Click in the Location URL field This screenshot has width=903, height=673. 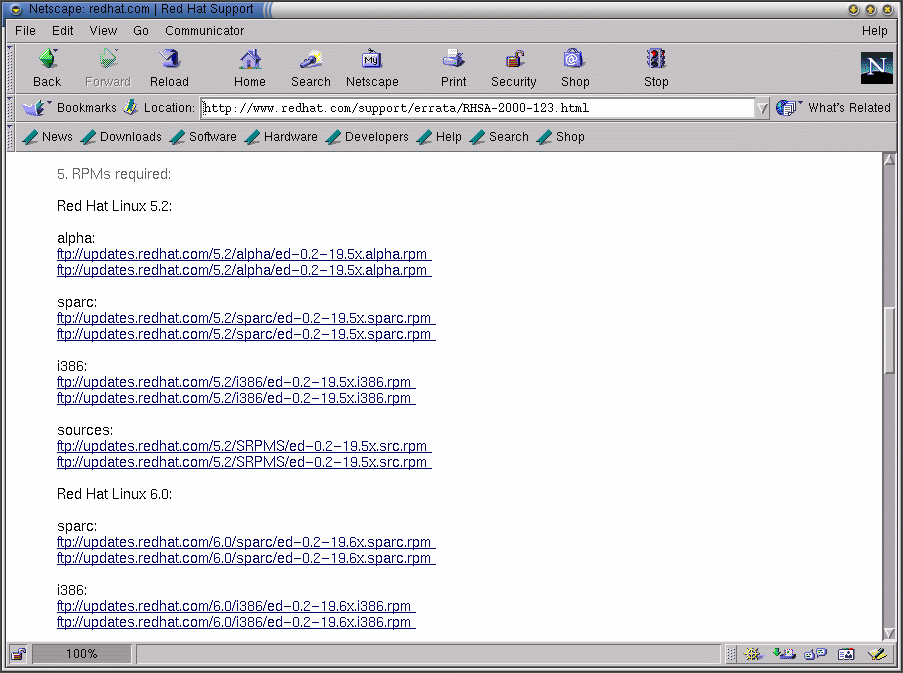point(478,108)
